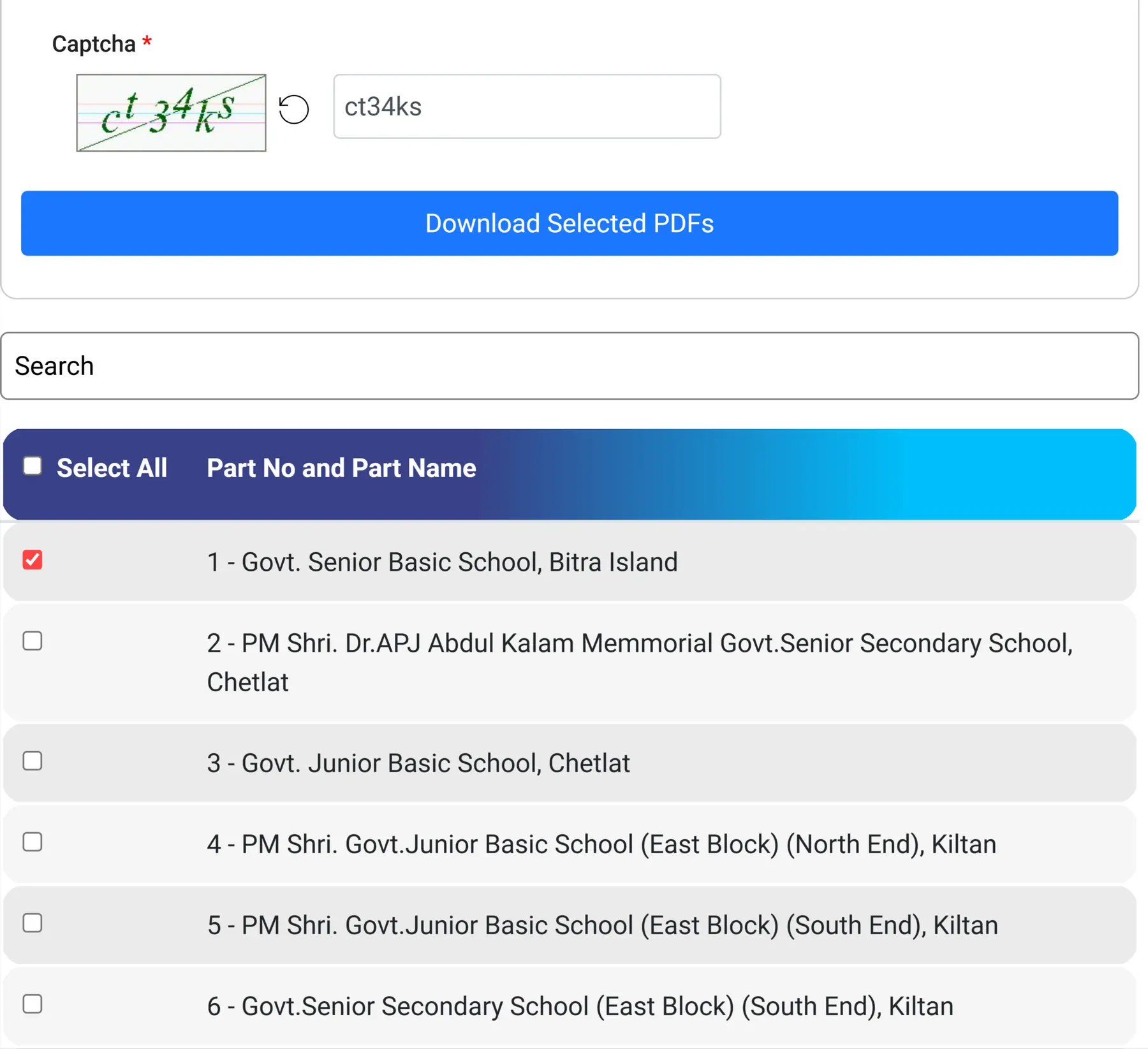Check part 3 Govt. Junior Basic School, Chetlat
This screenshot has width=1148, height=1049.
pyautogui.click(x=33, y=761)
